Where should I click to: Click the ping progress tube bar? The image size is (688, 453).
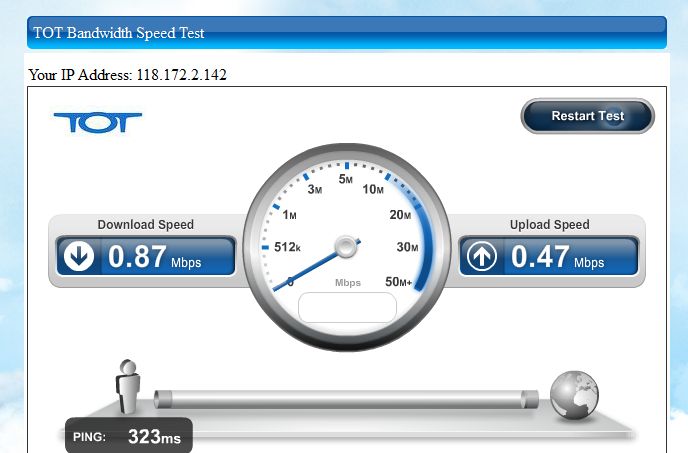pos(346,399)
